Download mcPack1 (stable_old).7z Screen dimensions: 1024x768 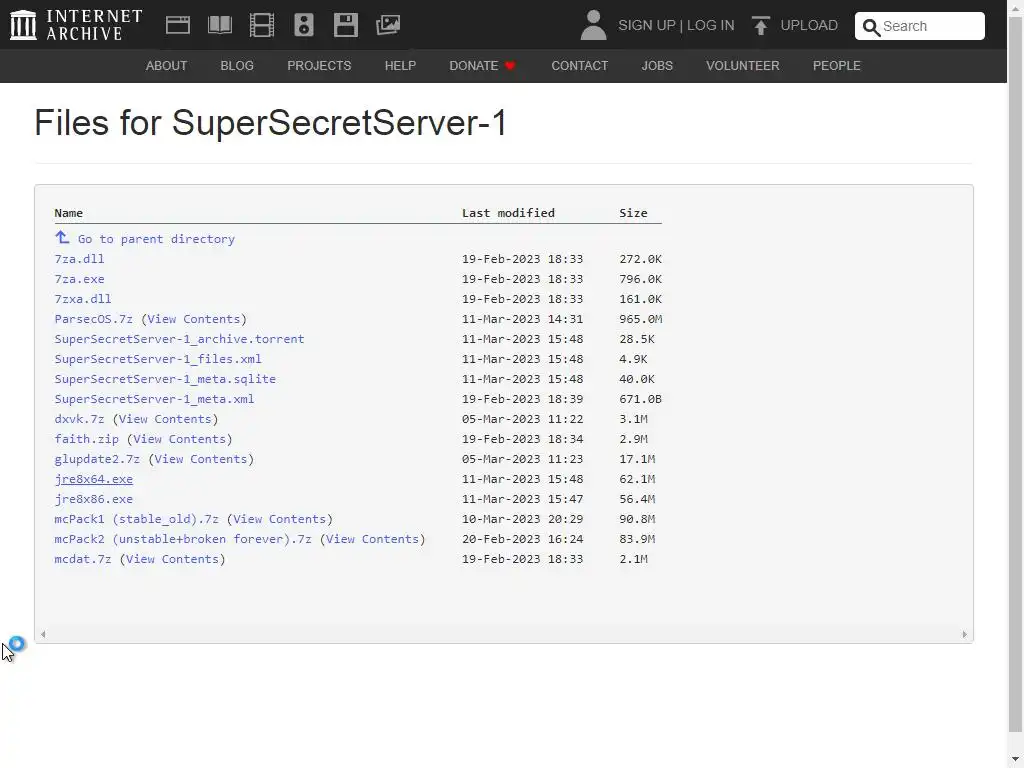(x=136, y=519)
